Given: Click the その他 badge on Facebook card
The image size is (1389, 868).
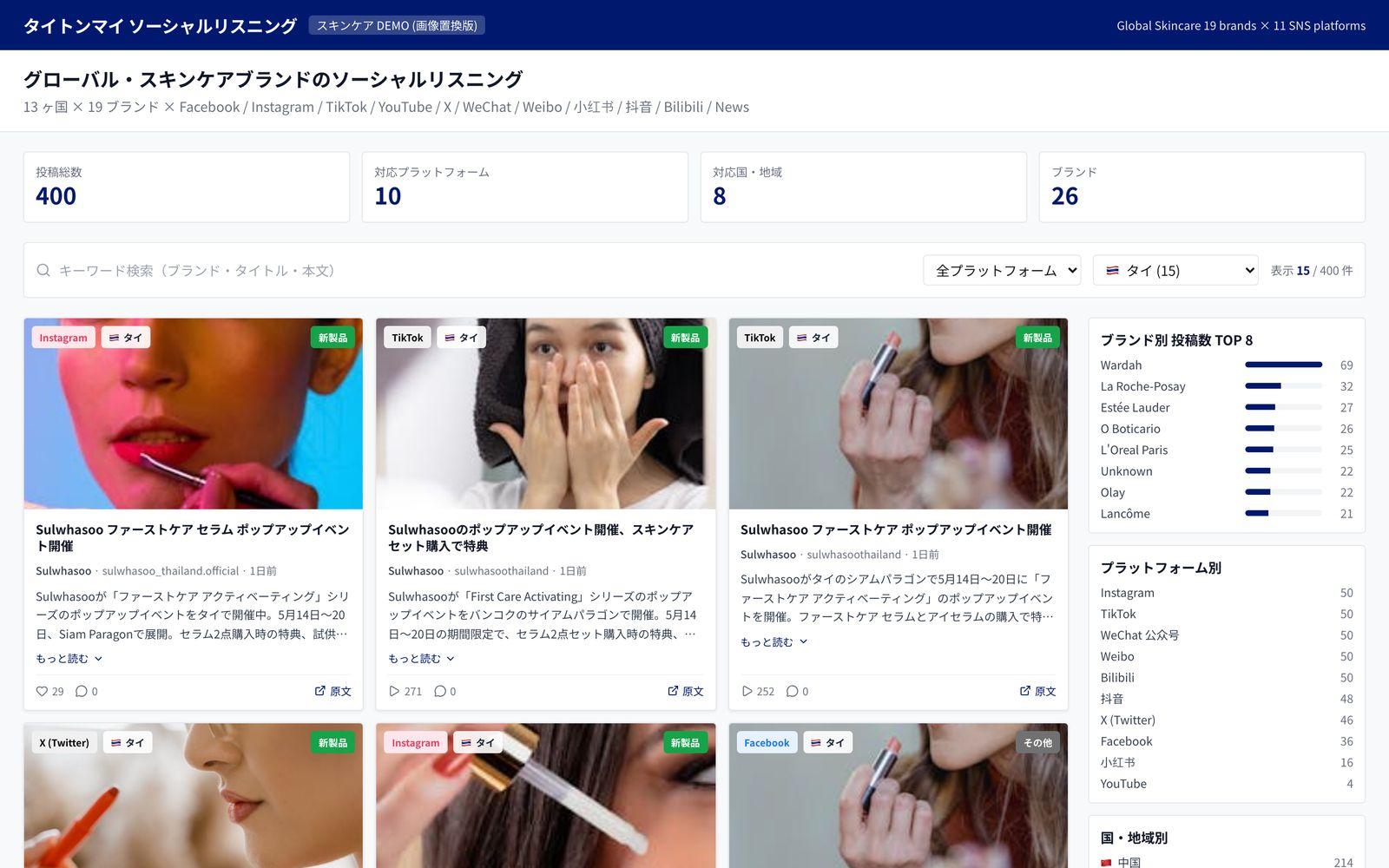Looking at the screenshot, I should [1037, 743].
